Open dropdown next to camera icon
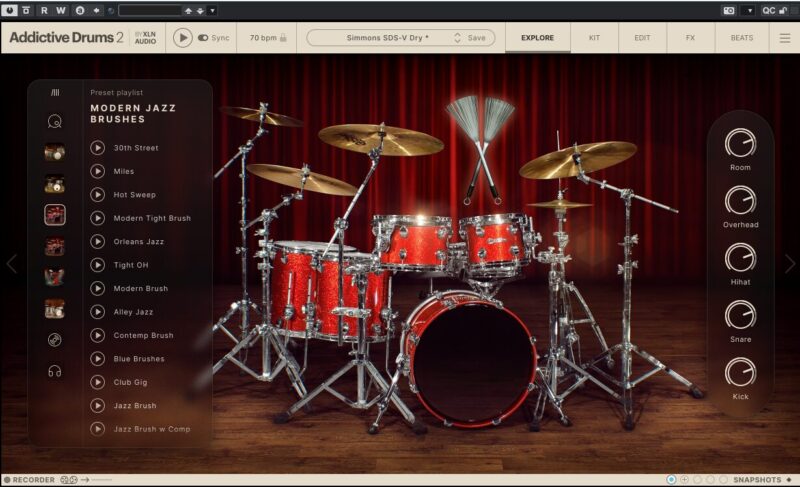 pyautogui.click(x=749, y=10)
